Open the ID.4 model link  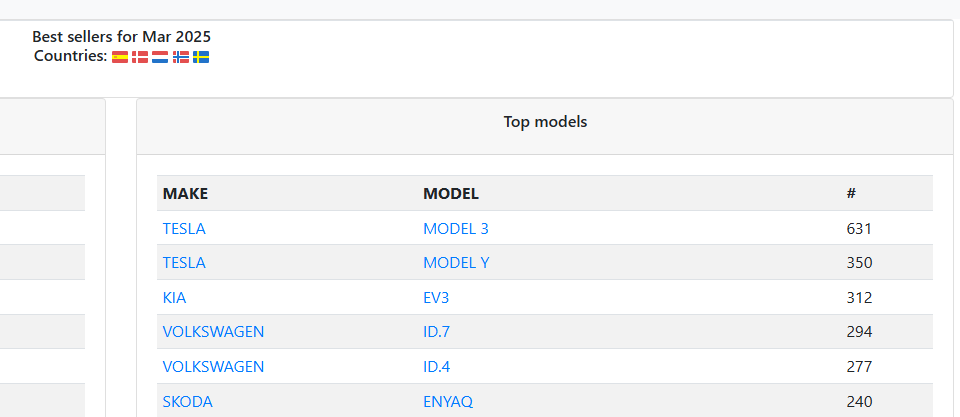(x=437, y=367)
